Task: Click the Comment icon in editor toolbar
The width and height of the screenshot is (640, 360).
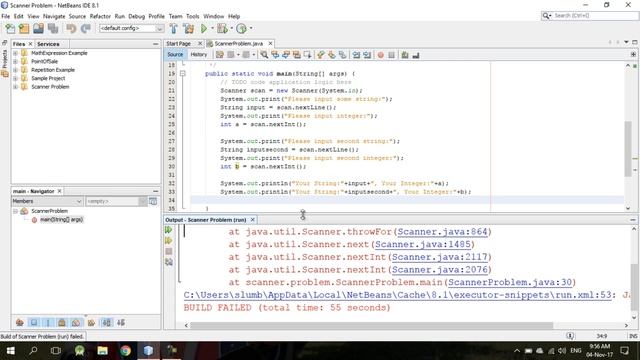Action: [405, 55]
